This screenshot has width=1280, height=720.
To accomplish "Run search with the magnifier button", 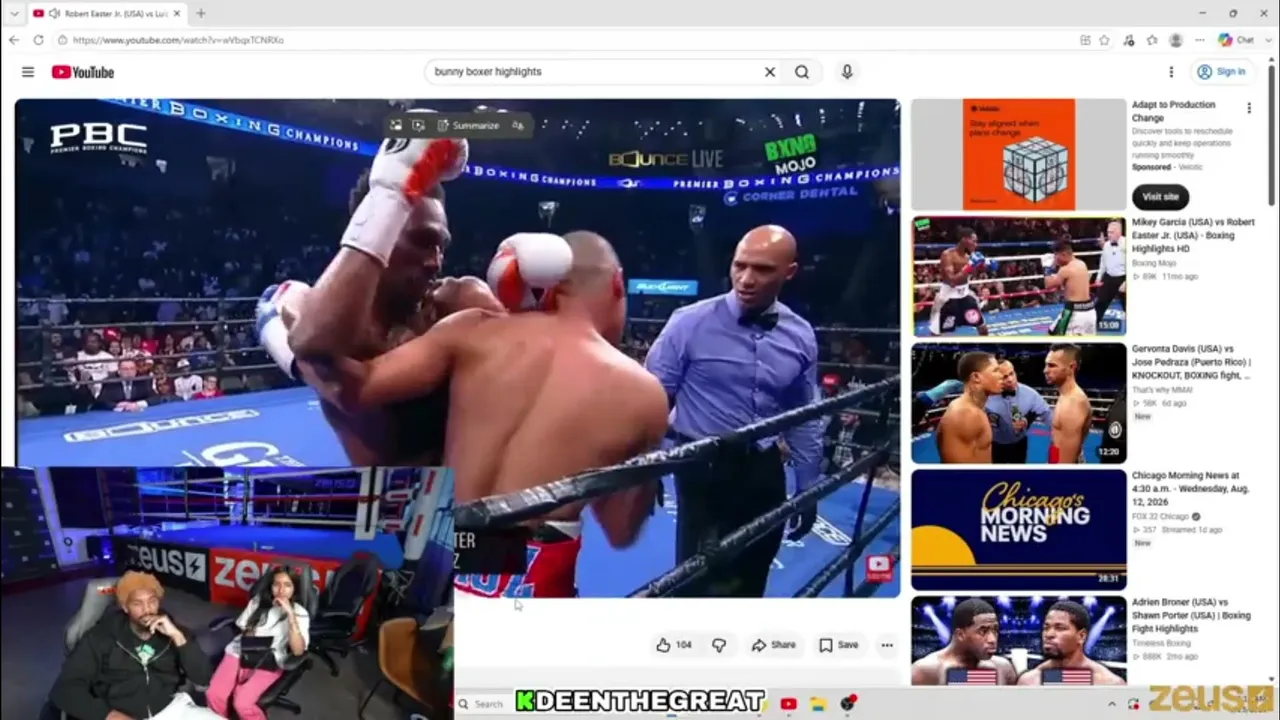I will [802, 72].
